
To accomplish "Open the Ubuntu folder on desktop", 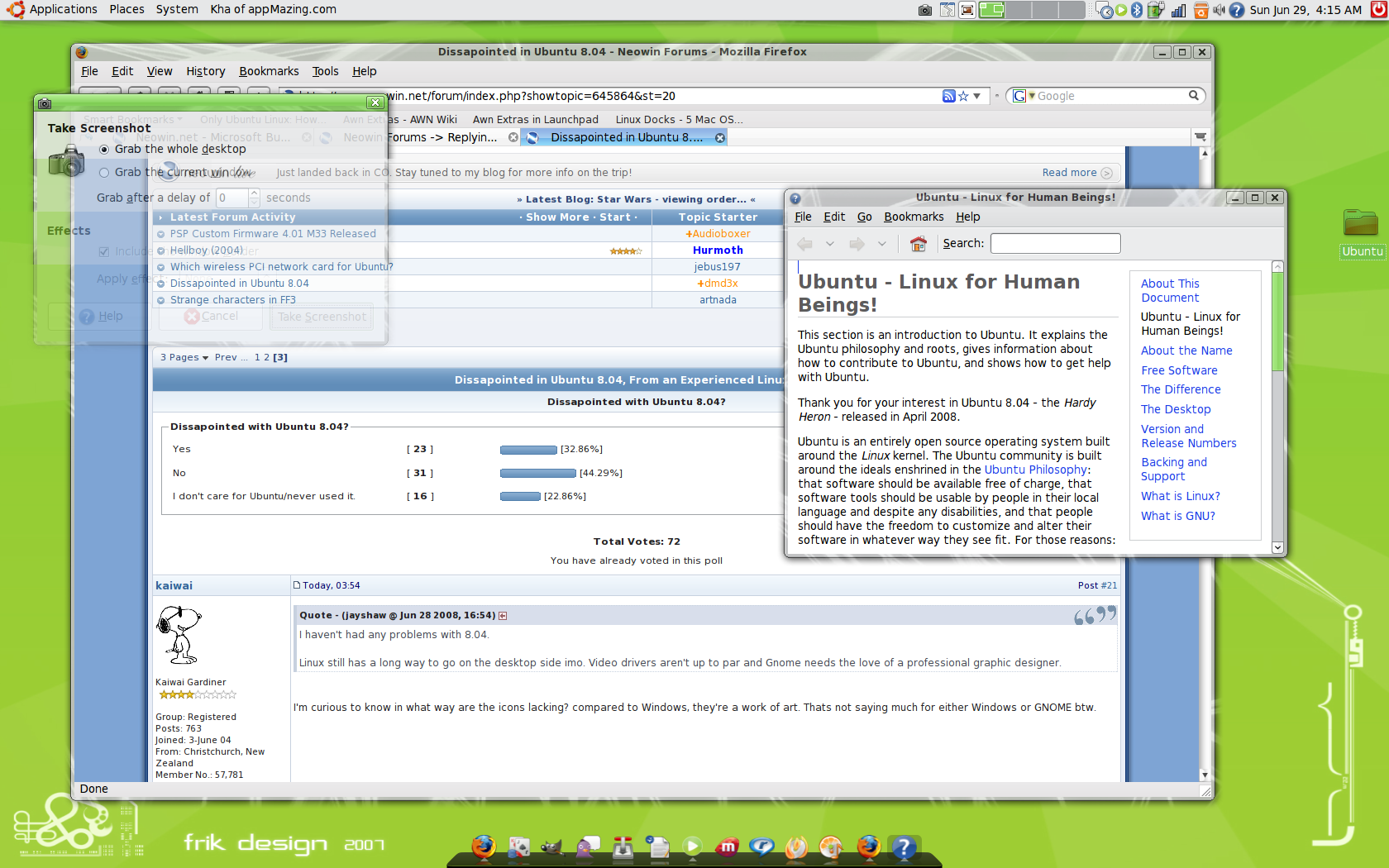I will coord(1360,223).
